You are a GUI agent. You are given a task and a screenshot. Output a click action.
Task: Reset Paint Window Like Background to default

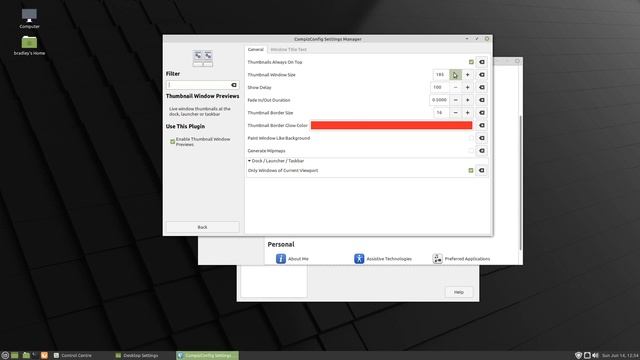pos(482,138)
